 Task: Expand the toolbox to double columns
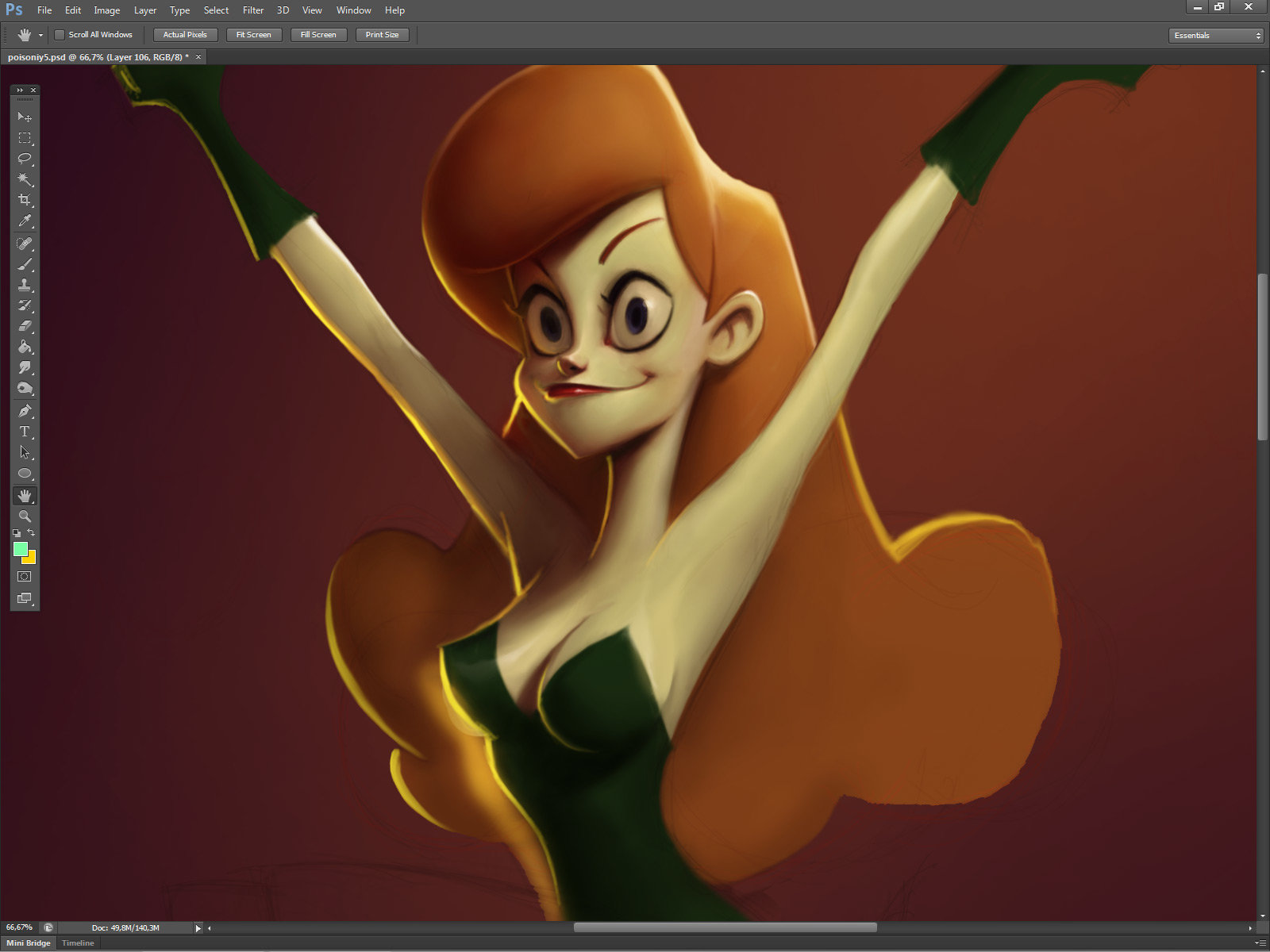[20, 90]
